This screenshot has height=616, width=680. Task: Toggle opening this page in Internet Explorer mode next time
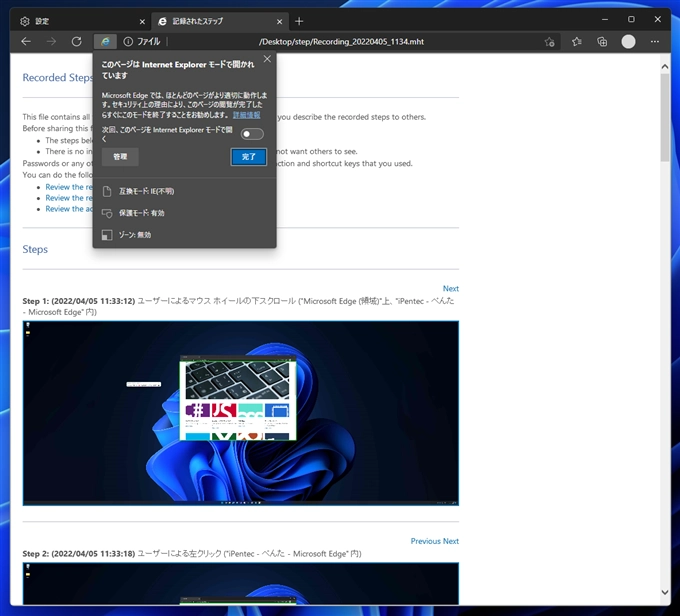click(252, 134)
